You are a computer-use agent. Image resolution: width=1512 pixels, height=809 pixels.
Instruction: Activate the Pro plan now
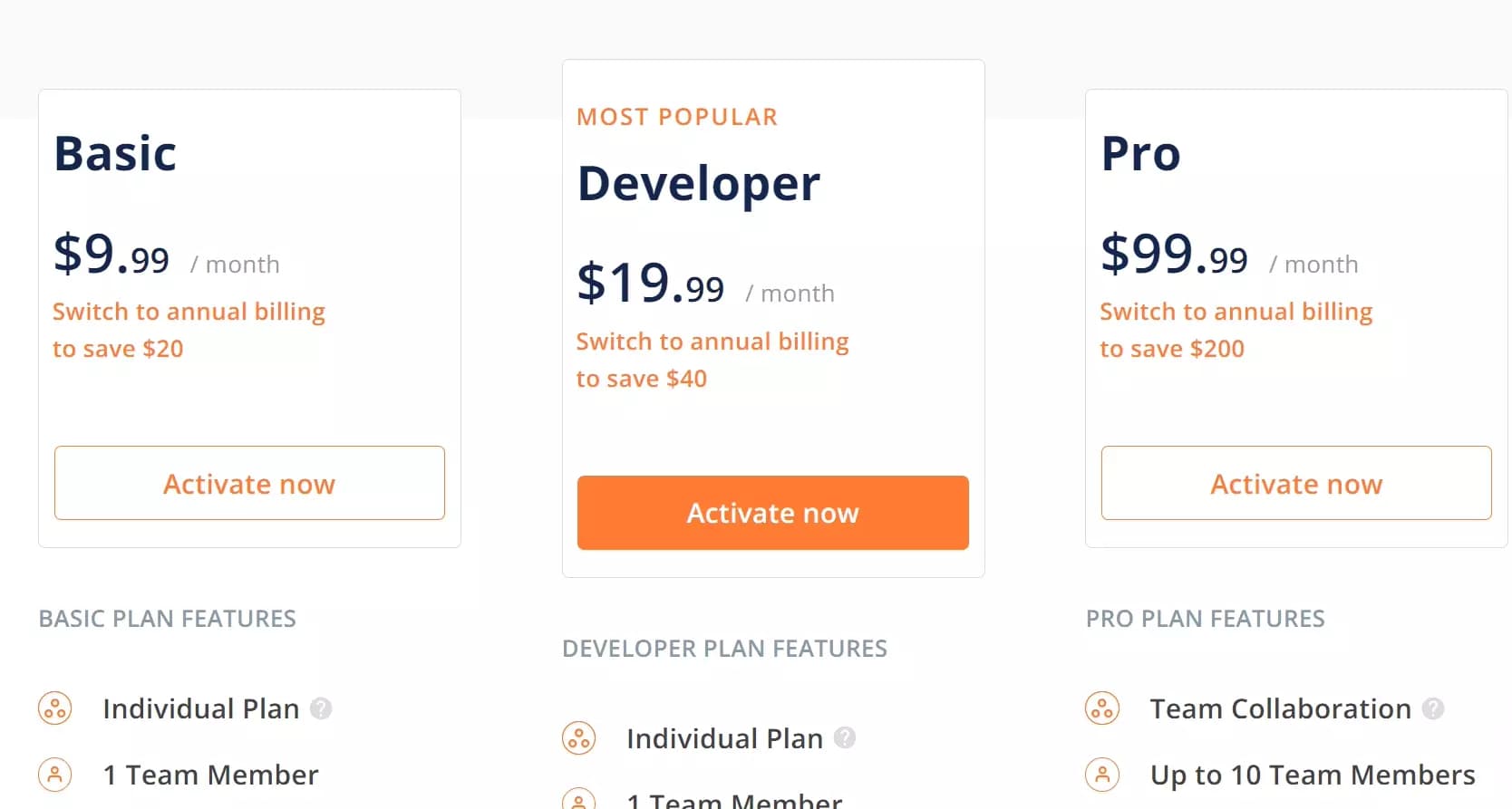click(x=1295, y=483)
